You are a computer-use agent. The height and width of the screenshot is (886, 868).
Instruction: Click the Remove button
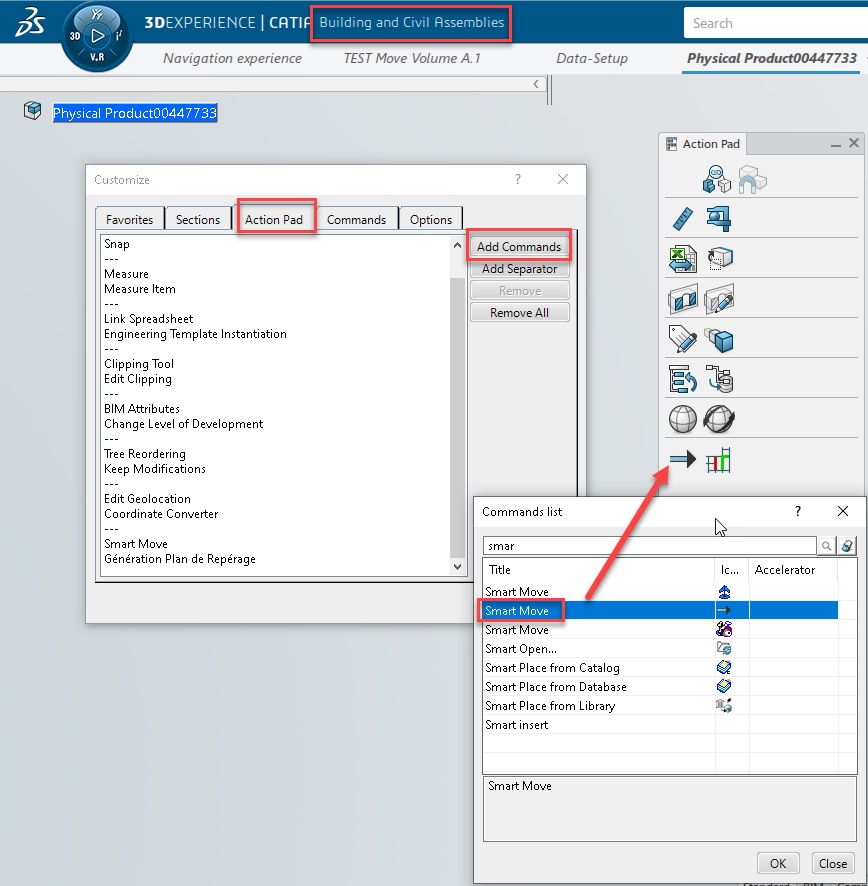pos(519,290)
